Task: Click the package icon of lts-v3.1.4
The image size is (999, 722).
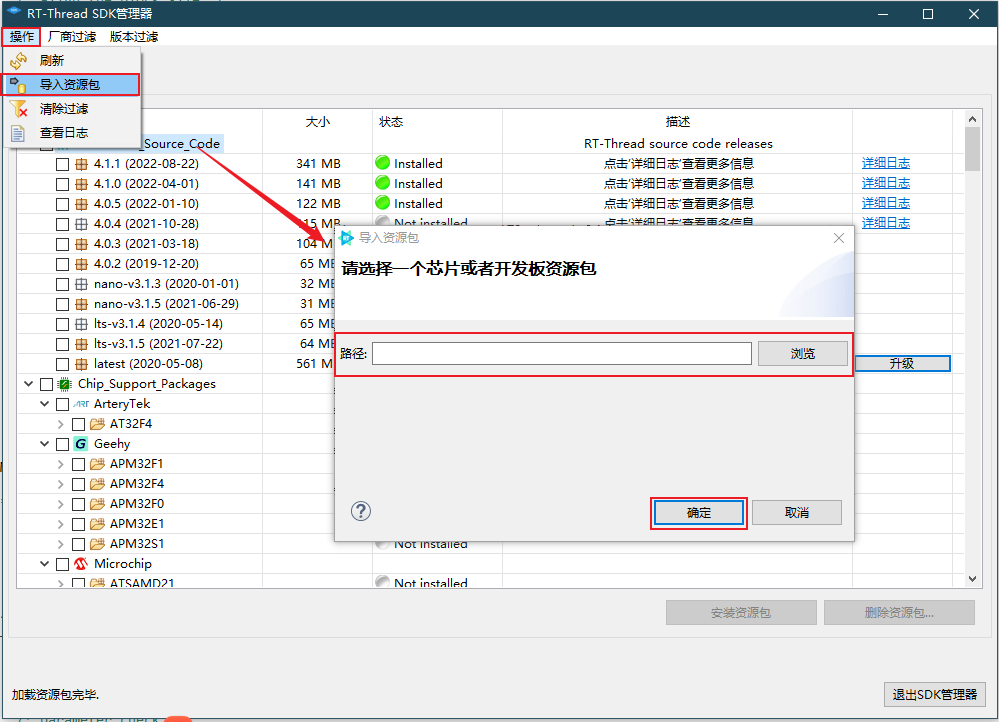Action: (82, 324)
